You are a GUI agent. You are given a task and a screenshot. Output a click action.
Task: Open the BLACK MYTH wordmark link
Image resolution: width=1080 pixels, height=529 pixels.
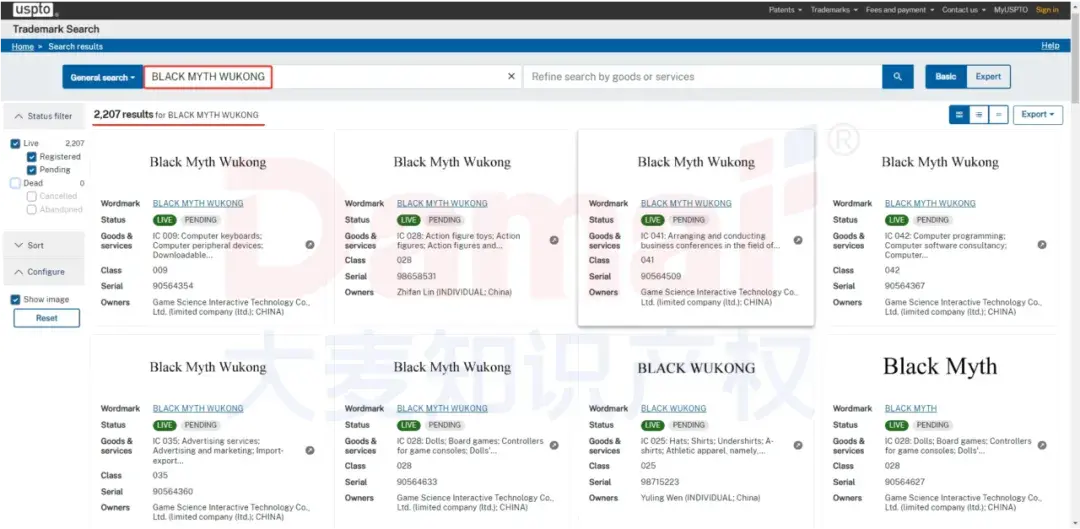tap(911, 408)
